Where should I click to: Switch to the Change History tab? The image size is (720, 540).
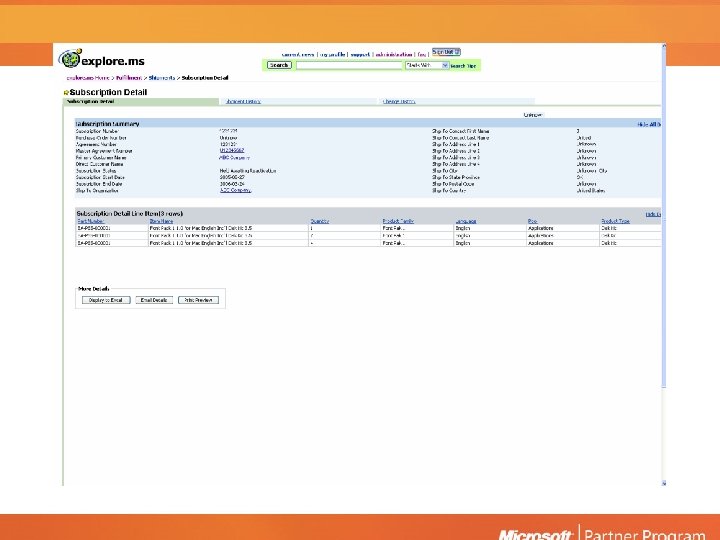[x=399, y=101]
